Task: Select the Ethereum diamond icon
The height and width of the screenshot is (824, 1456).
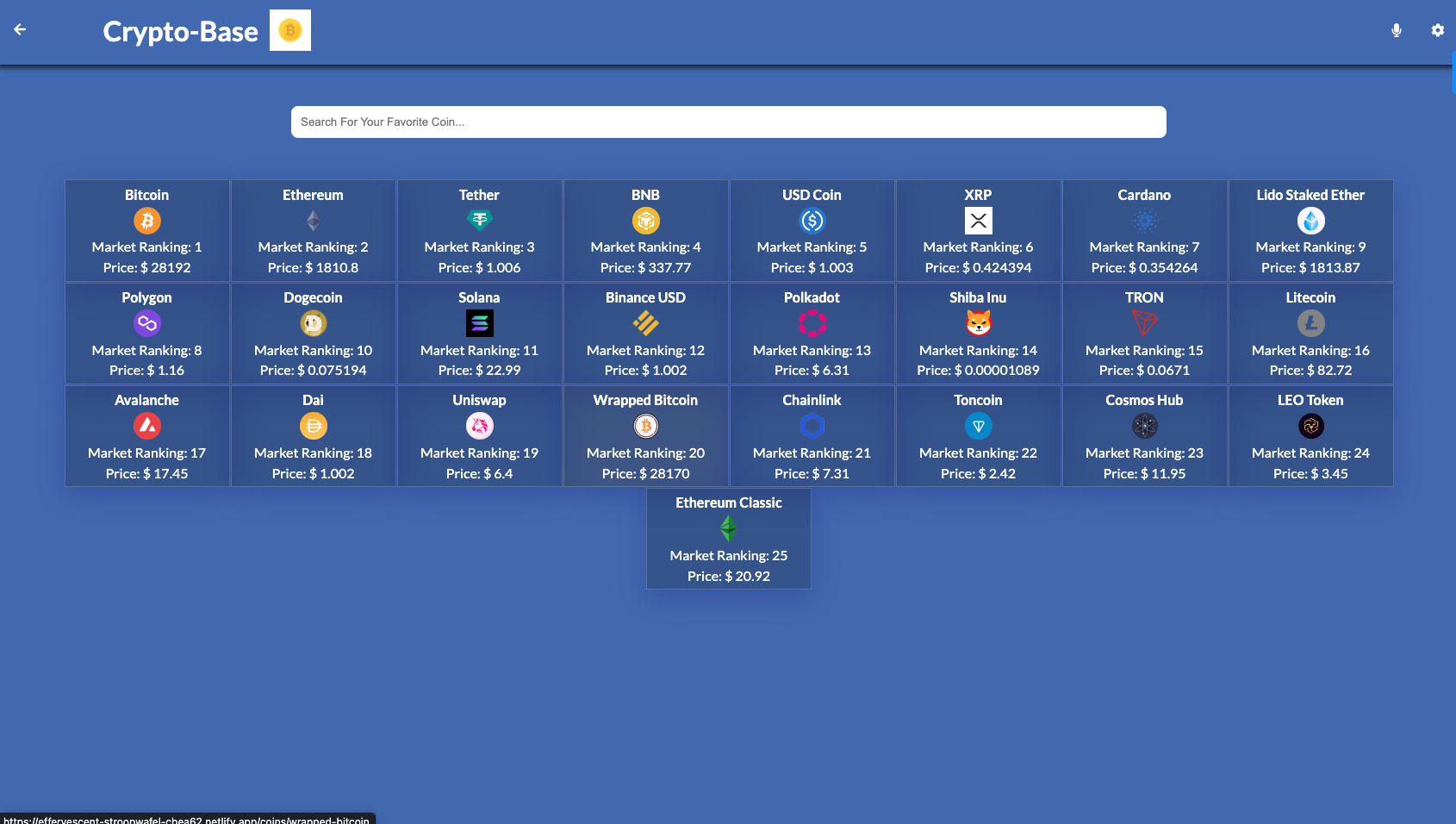Action: coord(314,221)
